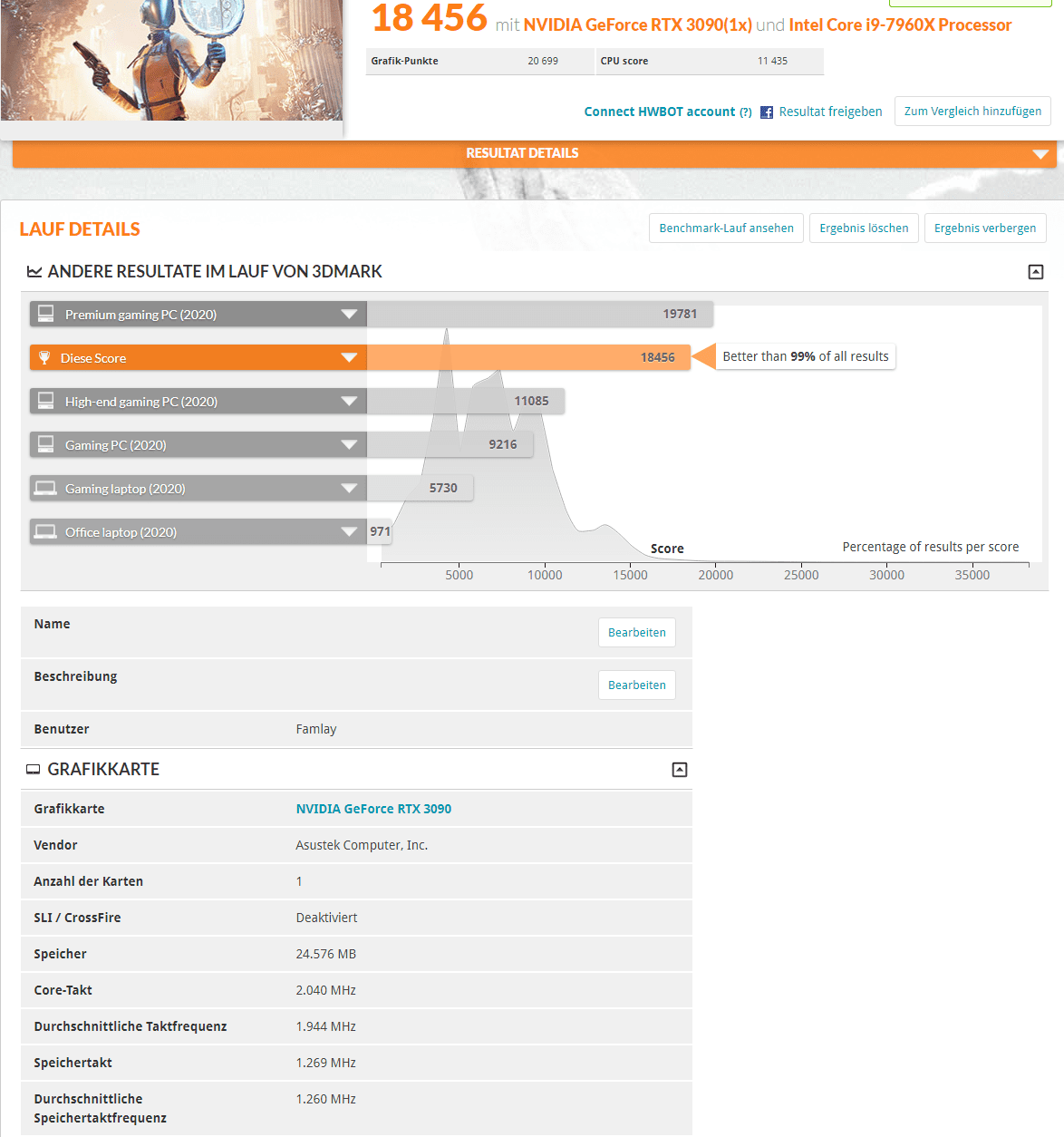Click the 19781 score bar value

pos(680,314)
